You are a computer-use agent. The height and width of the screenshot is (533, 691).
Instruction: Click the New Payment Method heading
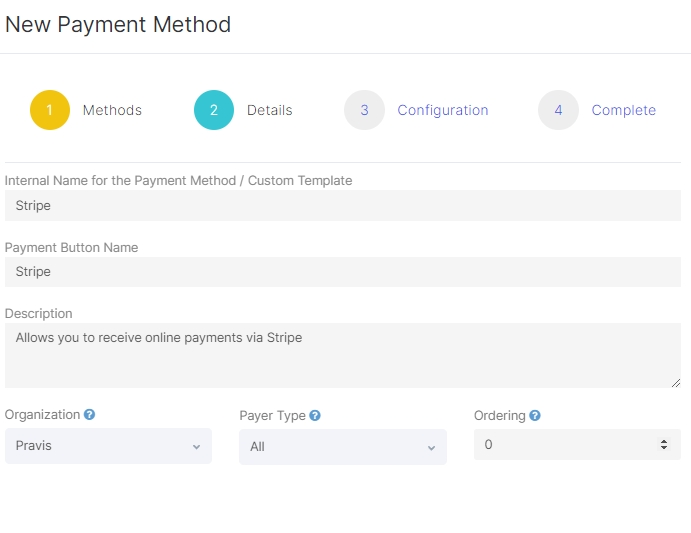click(x=118, y=25)
